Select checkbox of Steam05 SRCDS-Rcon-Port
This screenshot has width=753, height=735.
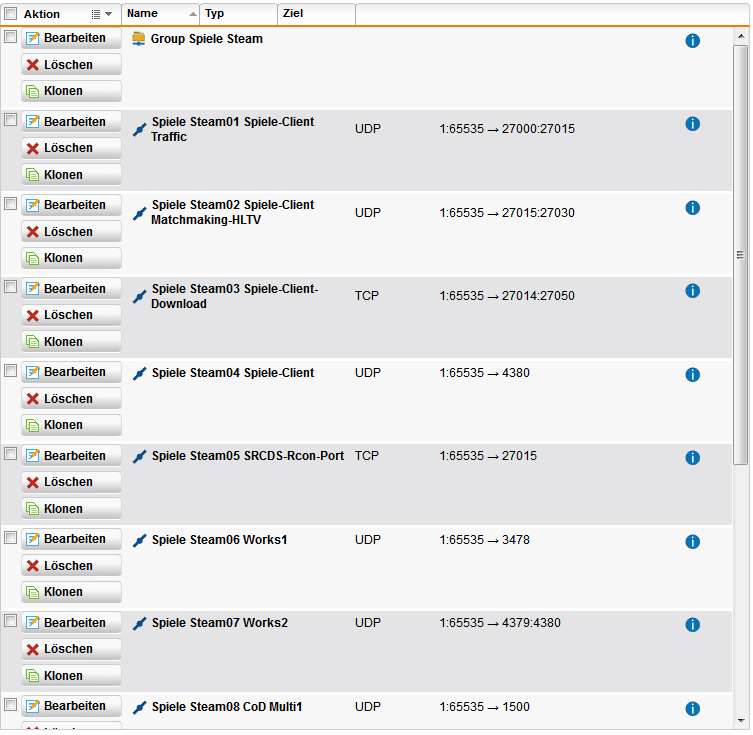(x=11, y=454)
